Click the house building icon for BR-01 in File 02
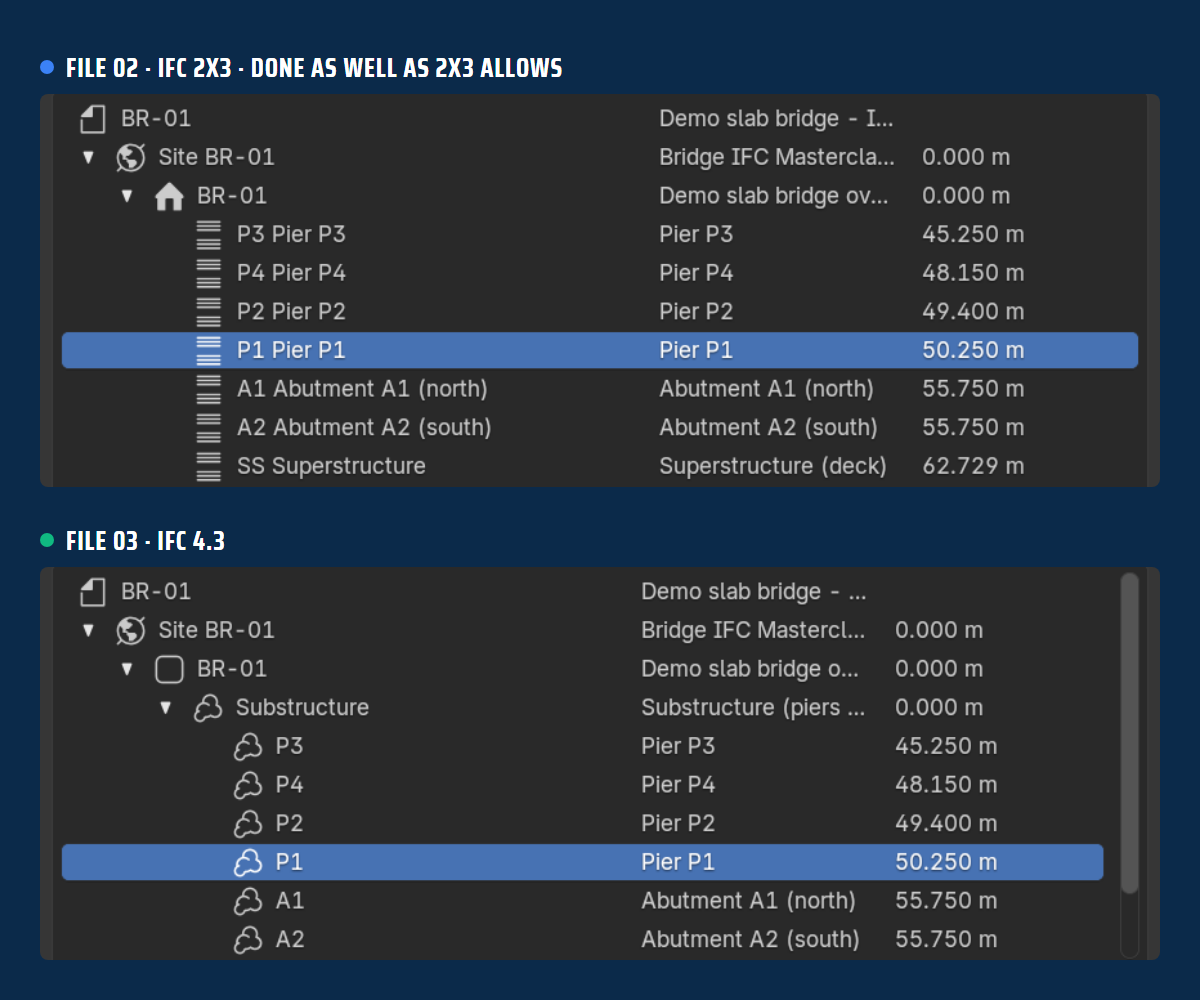The image size is (1200, 1000). click(x=170, y=196)
